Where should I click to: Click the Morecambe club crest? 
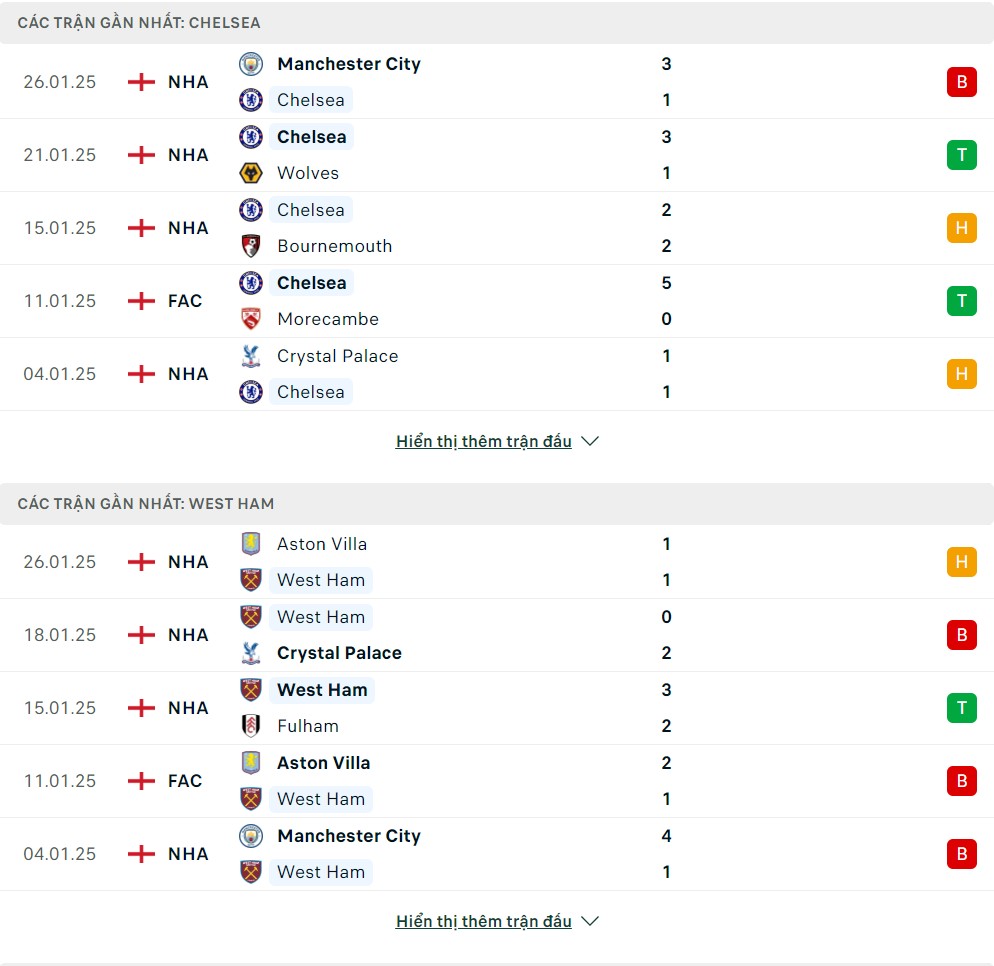251,319
